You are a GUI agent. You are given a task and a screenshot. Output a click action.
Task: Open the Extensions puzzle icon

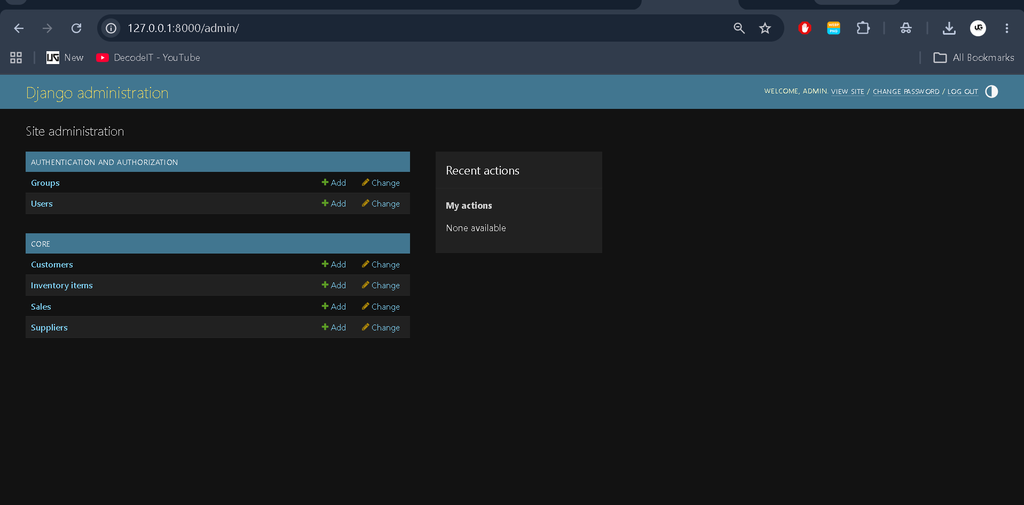pyautogui.click(x=863, y=28)
